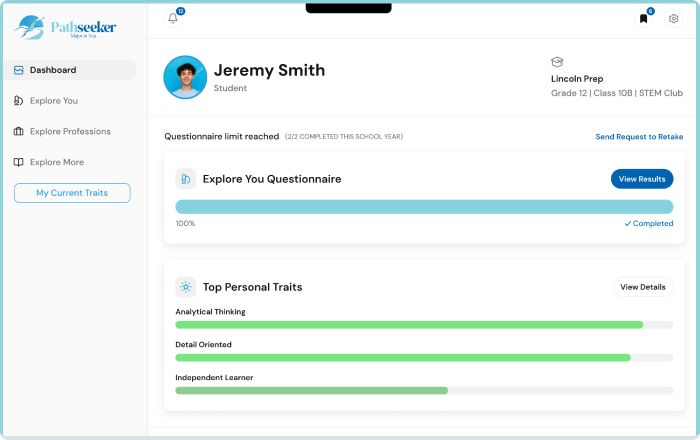Click the View Details button
The height and width of the screenshot is (440, 700).
[x=642, y=287]
